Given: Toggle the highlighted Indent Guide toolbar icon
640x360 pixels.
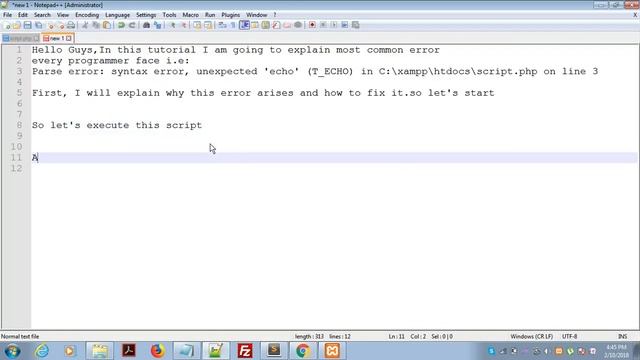Looking at the screenshot, I should (x=244, y=25).
